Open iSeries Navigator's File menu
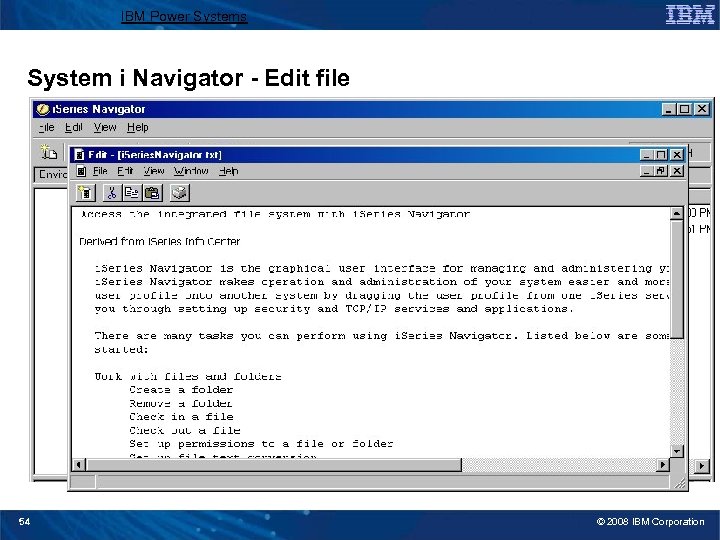720x540 pixels. click(x=46, y=127)
